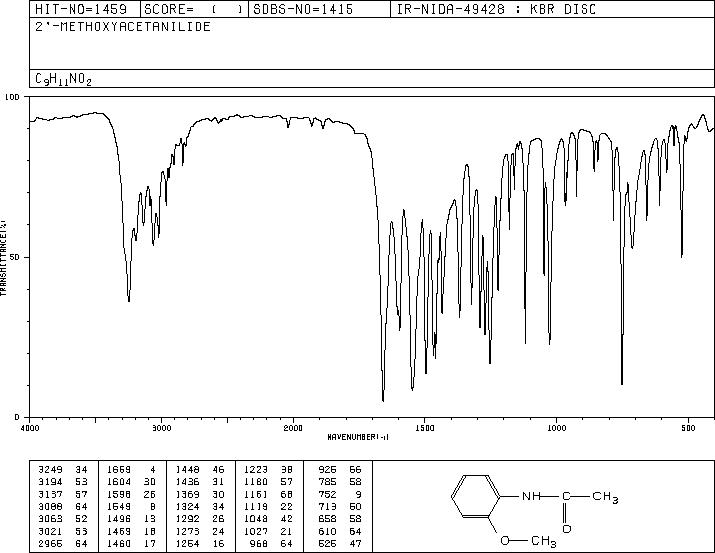The image size is (715, 553).
Task: Click the 2000 tick label on the x-axis
Action: pos(293,428)
